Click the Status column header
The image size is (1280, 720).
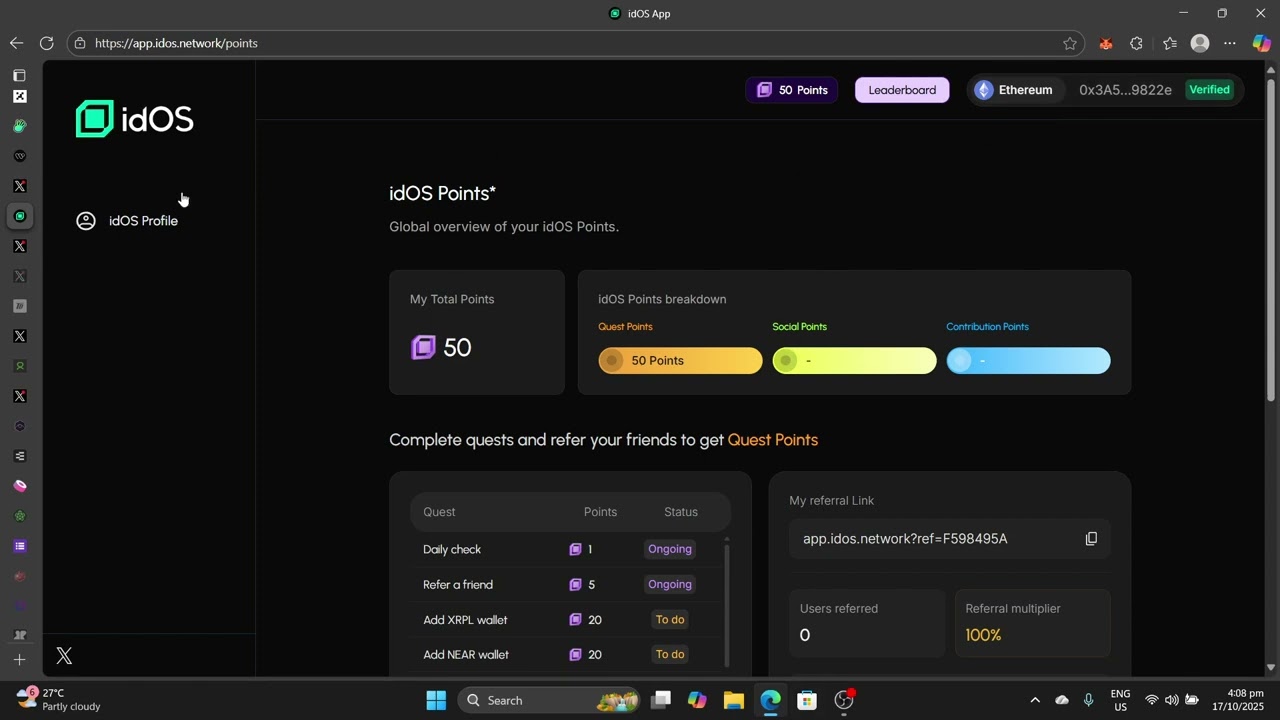pyautogui.click(x=681, y=512)
